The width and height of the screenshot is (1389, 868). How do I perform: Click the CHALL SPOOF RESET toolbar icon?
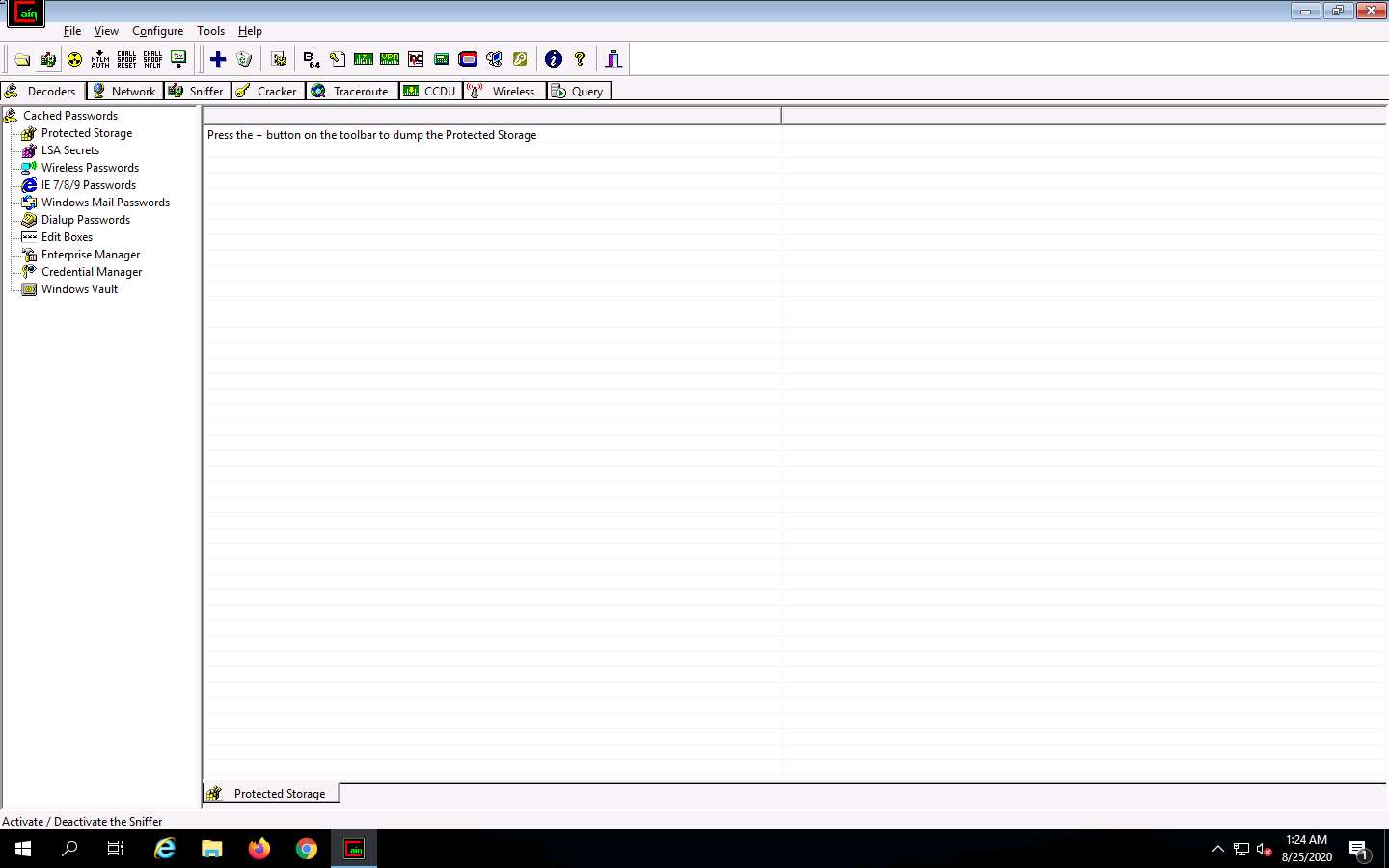pyautogui.click(x=126, y=60)
